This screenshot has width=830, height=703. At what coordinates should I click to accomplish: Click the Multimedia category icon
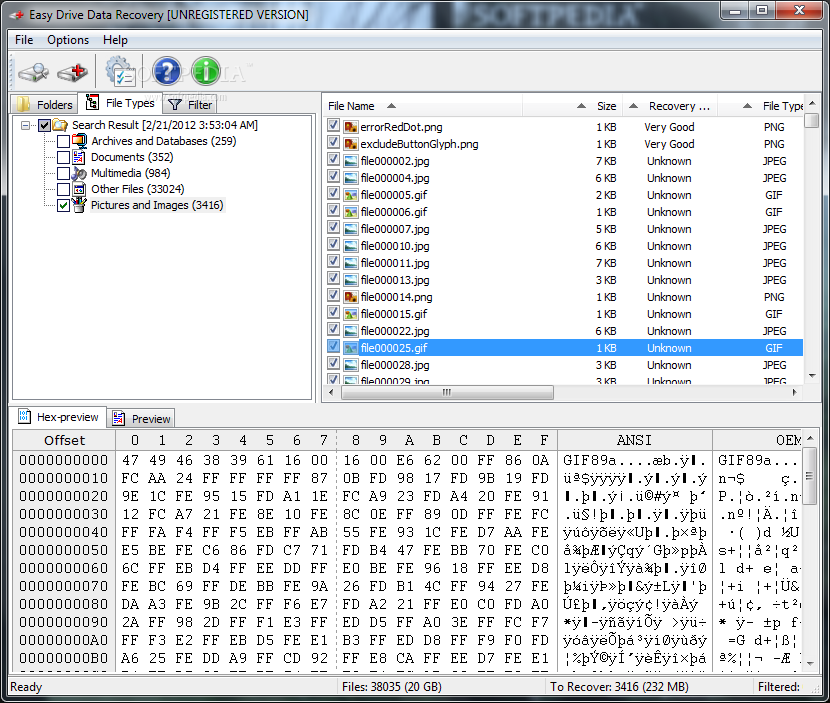(79, 173)
